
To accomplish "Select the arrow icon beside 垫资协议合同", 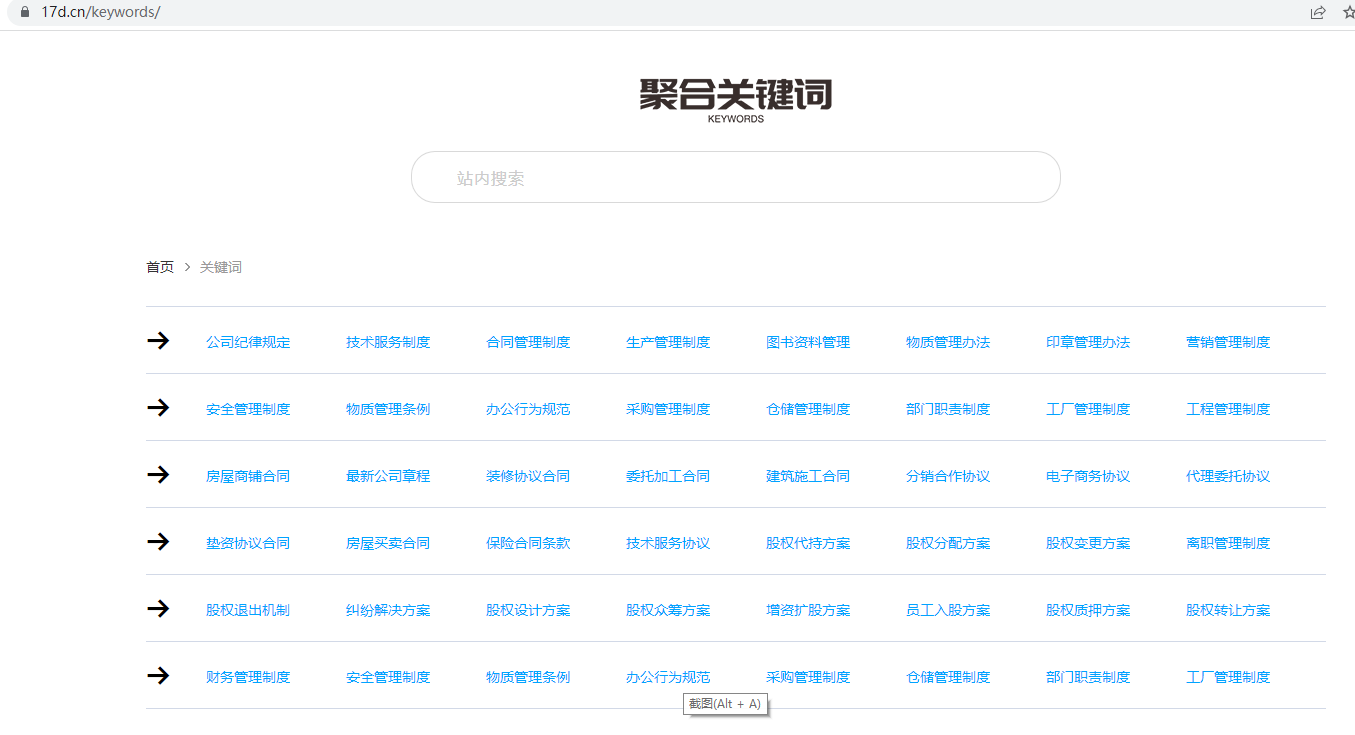I will 158,542.
